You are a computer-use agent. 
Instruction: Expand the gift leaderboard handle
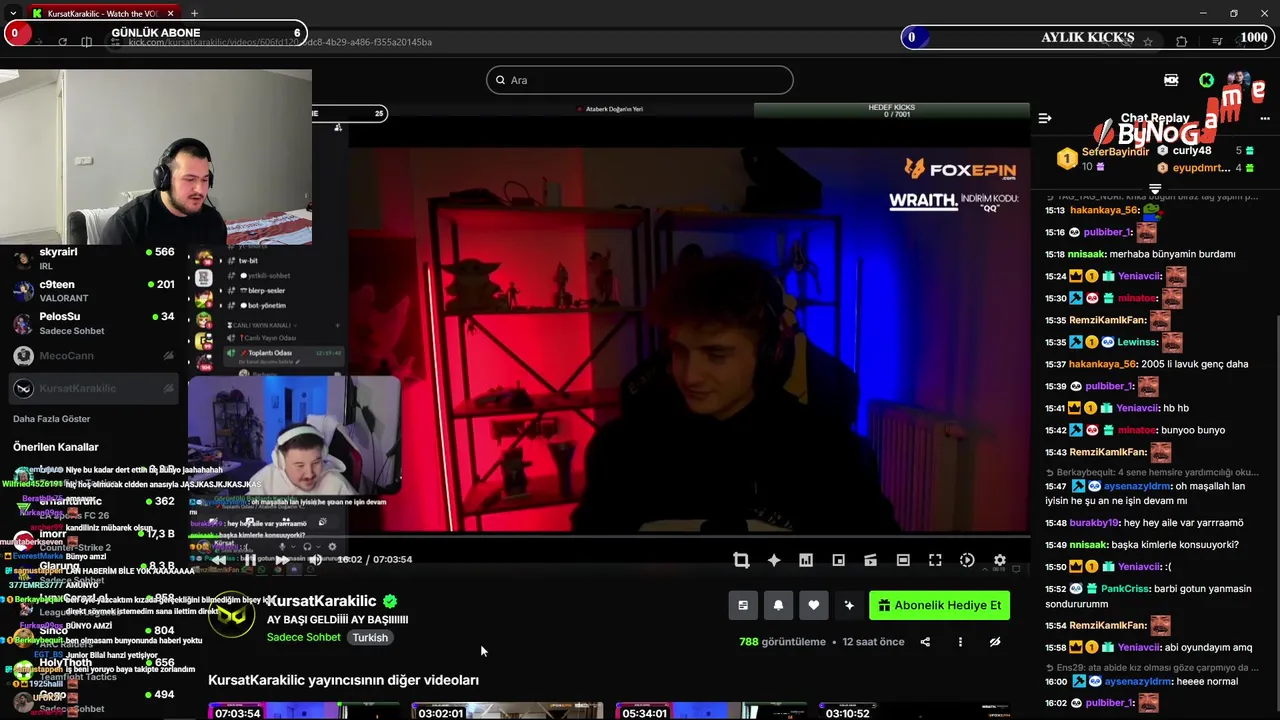point(1155,188)
